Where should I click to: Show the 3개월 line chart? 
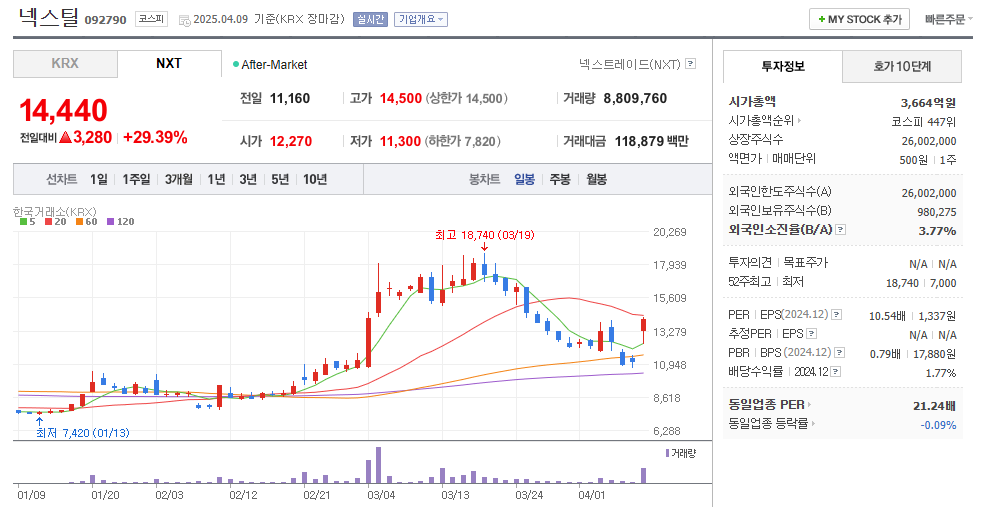click(179, 180)
